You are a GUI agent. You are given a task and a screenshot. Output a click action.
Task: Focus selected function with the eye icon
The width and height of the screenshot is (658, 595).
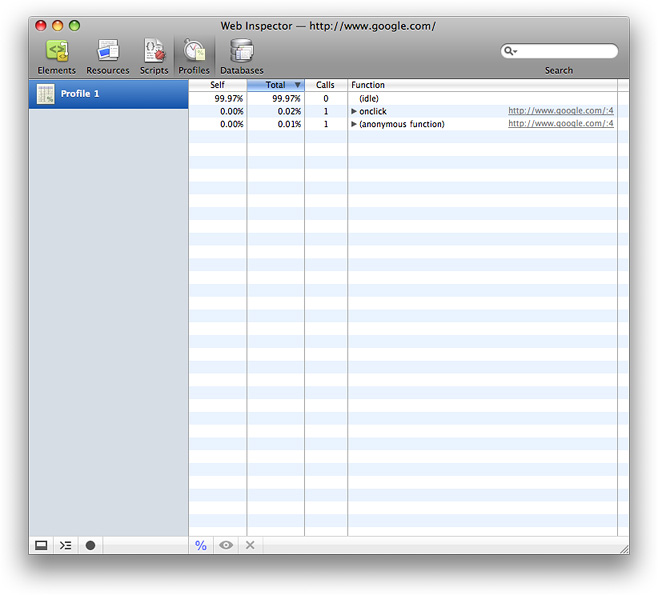(226, 545)
